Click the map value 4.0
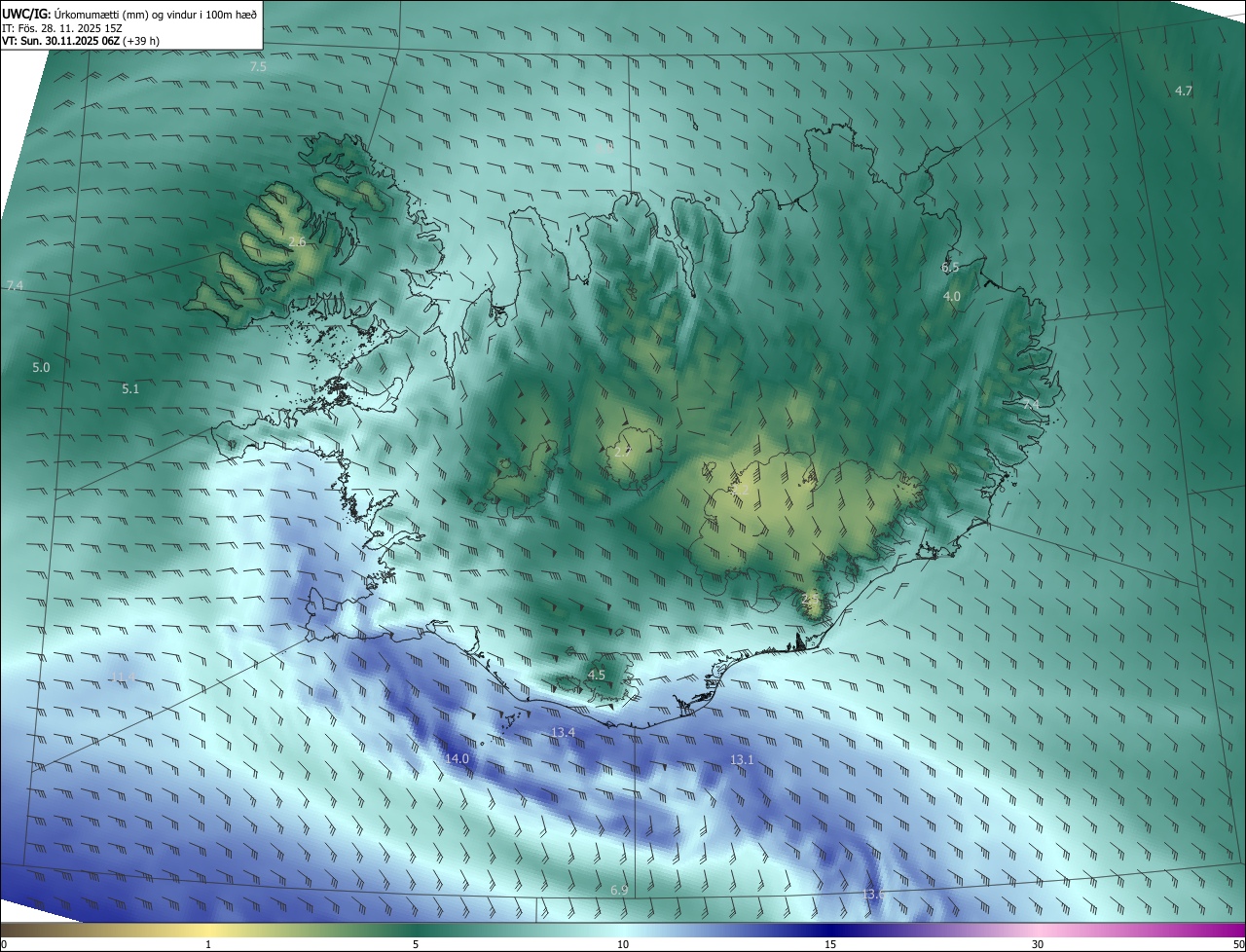Screen dimensions: 1246x952 [952, 296]
